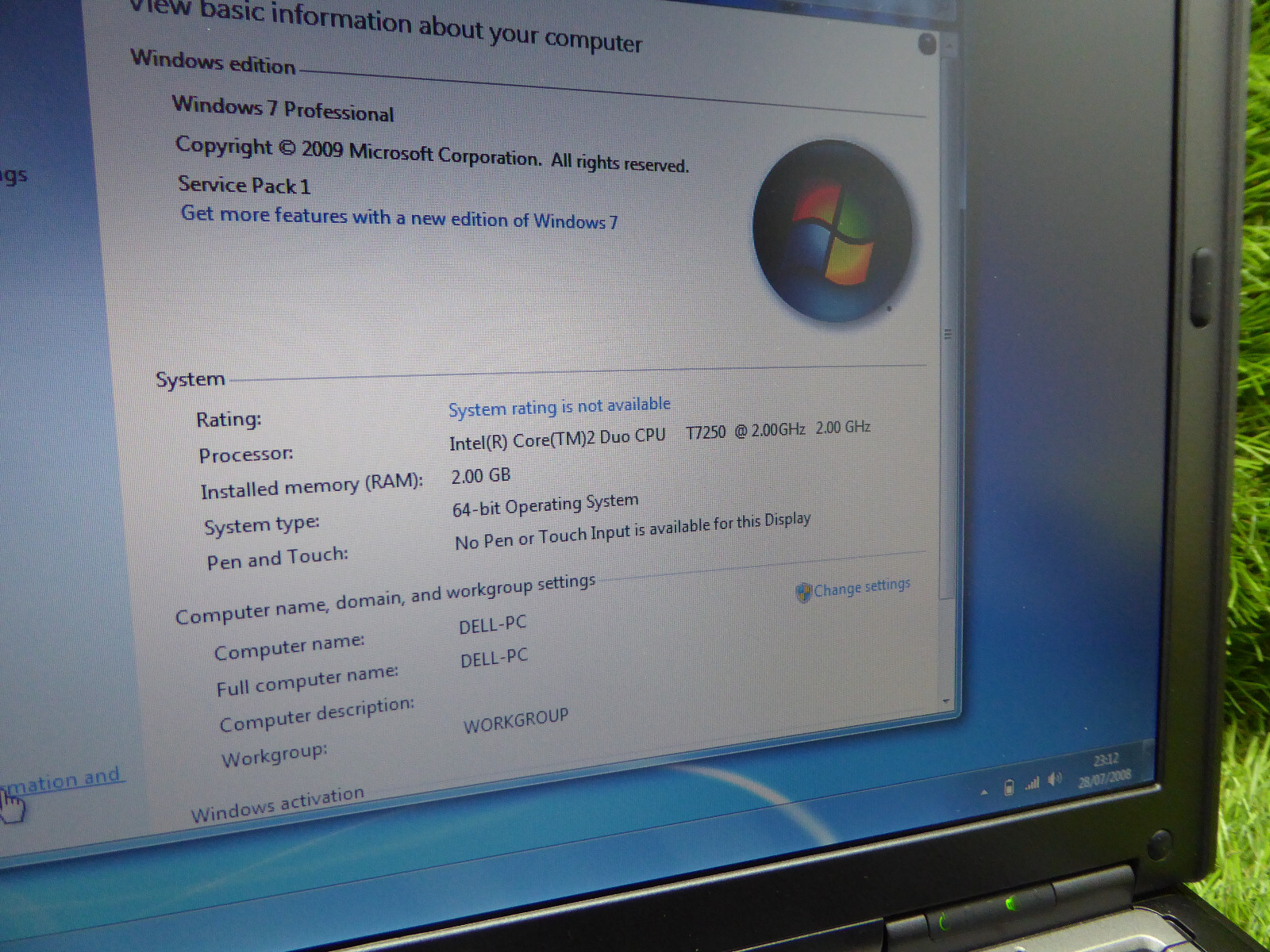Click the 'Windows 7 Professional' text
Viewport: 1270px width, 952px height.
(x=283, y=109)
